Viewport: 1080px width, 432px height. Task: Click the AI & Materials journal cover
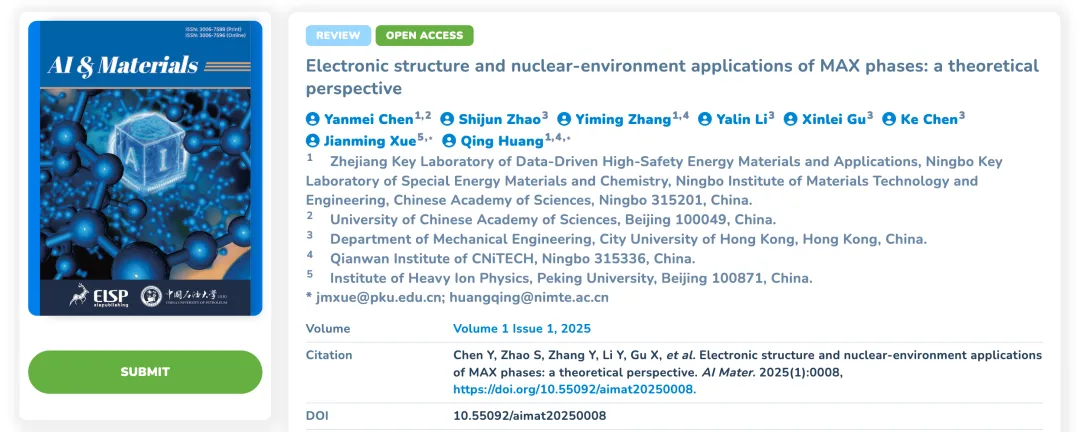click(x=145, y=168)
